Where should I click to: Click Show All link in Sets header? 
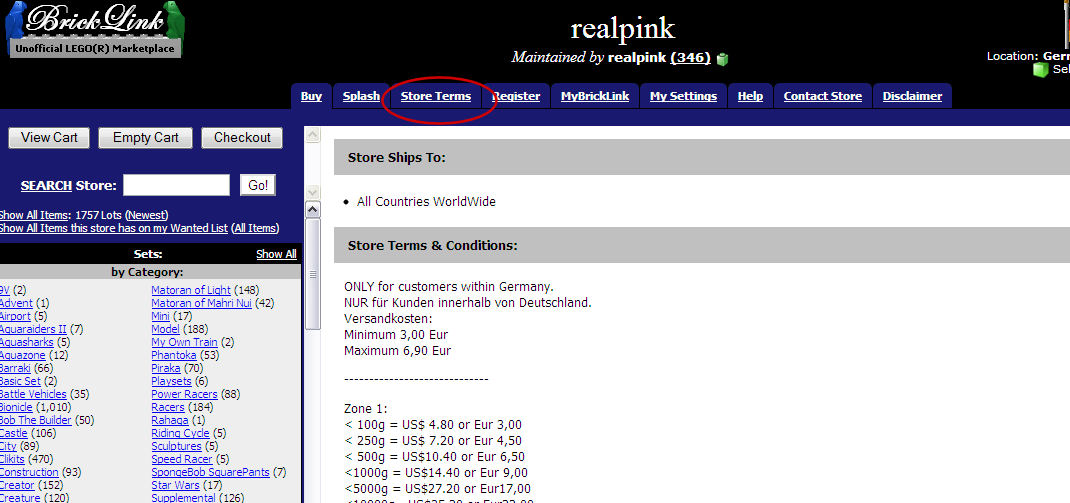tap(276, 254)
